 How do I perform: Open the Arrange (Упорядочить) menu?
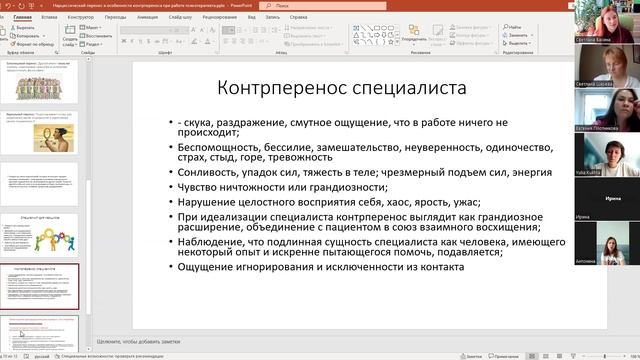(x=414, y=34)
